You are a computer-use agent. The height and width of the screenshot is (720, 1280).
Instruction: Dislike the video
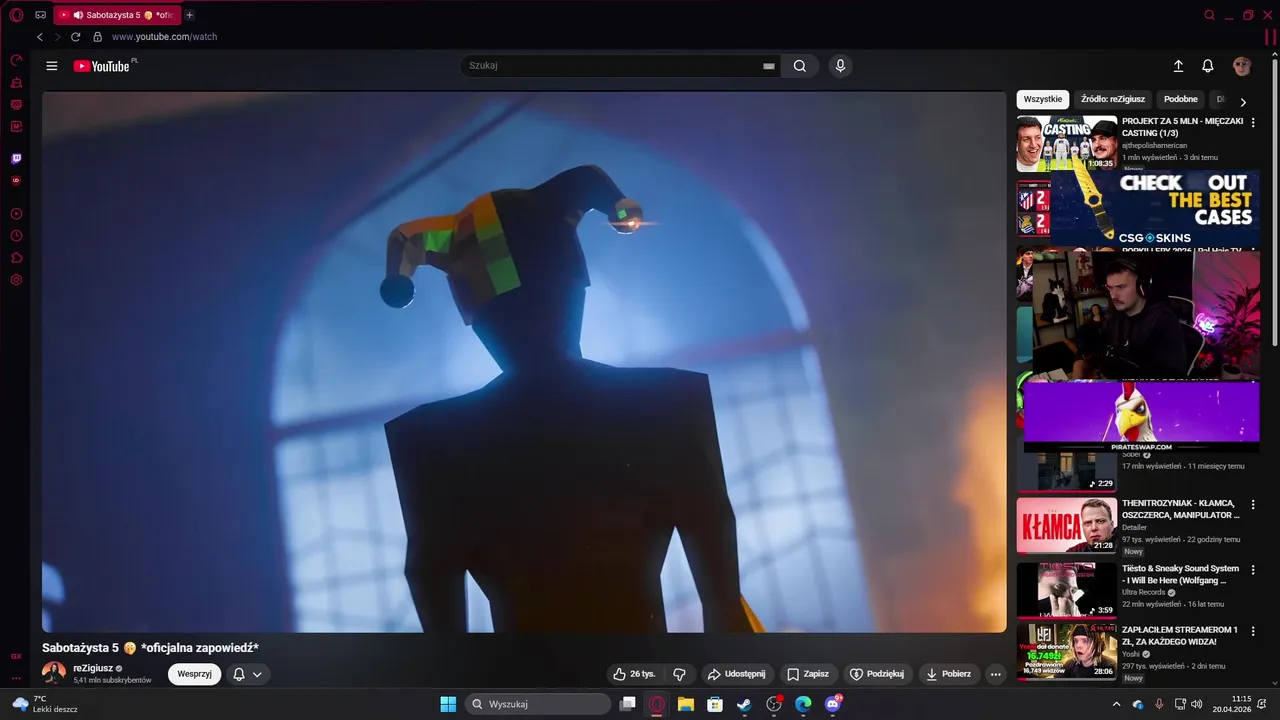(679, 674)
